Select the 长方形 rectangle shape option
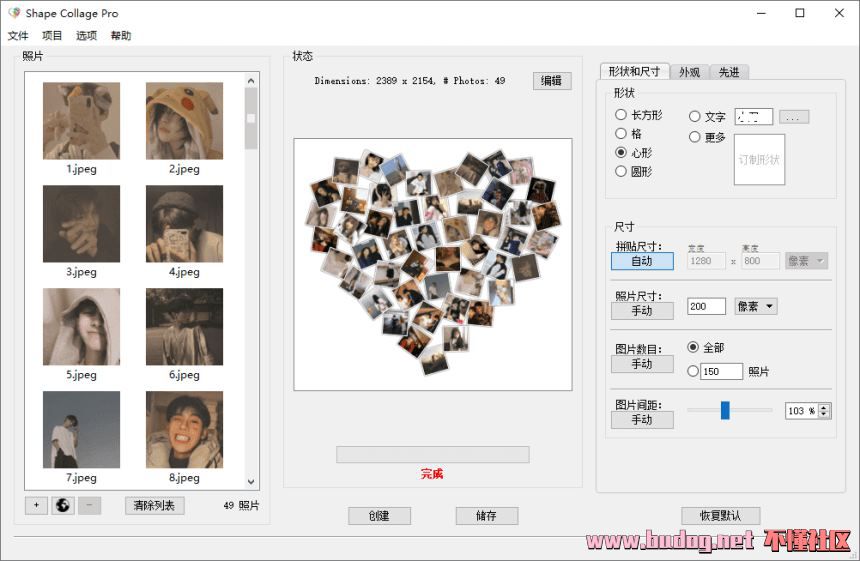This screenshot has height=561, width=860. pyautogui.click(x=621, y=116)
